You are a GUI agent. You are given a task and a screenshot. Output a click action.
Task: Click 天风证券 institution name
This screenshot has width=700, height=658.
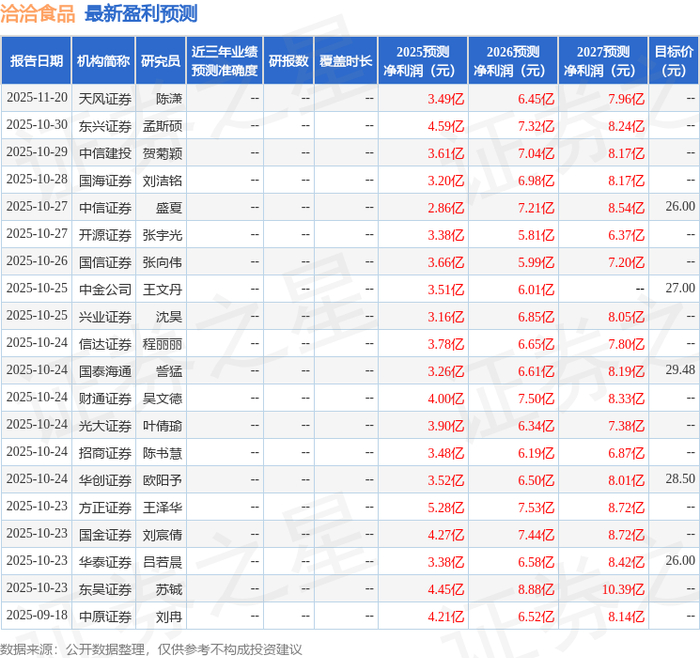(105, 99)
